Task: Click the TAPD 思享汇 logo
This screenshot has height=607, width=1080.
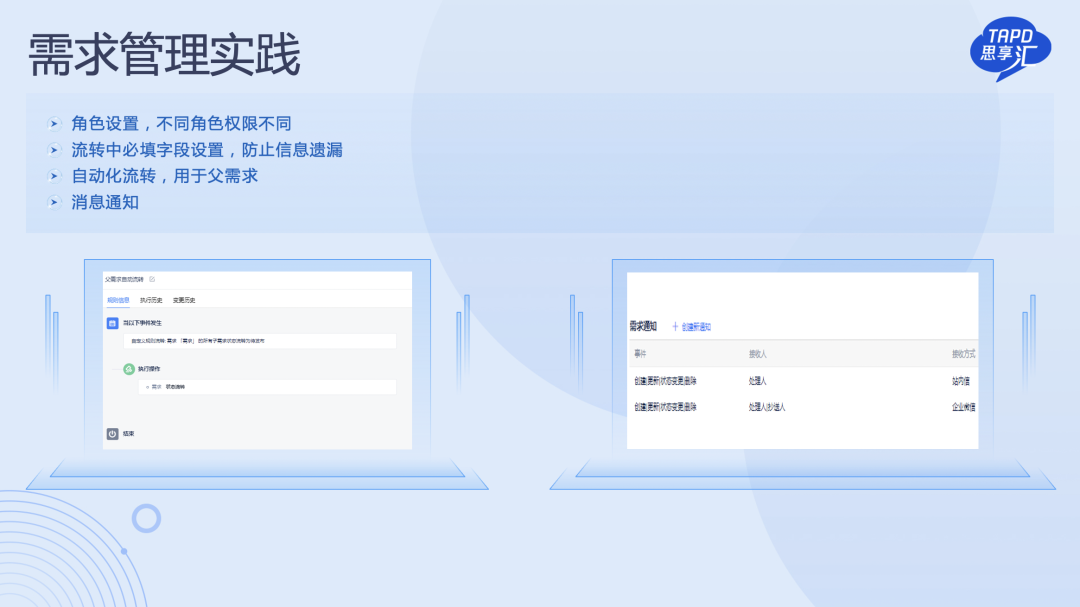Action: point(1010,48)
